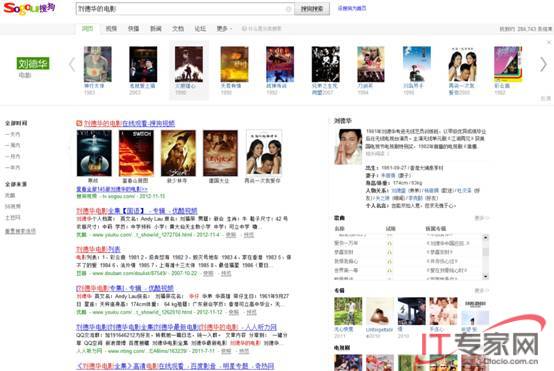
Task: Filter results to within one day
Action: 13,134
